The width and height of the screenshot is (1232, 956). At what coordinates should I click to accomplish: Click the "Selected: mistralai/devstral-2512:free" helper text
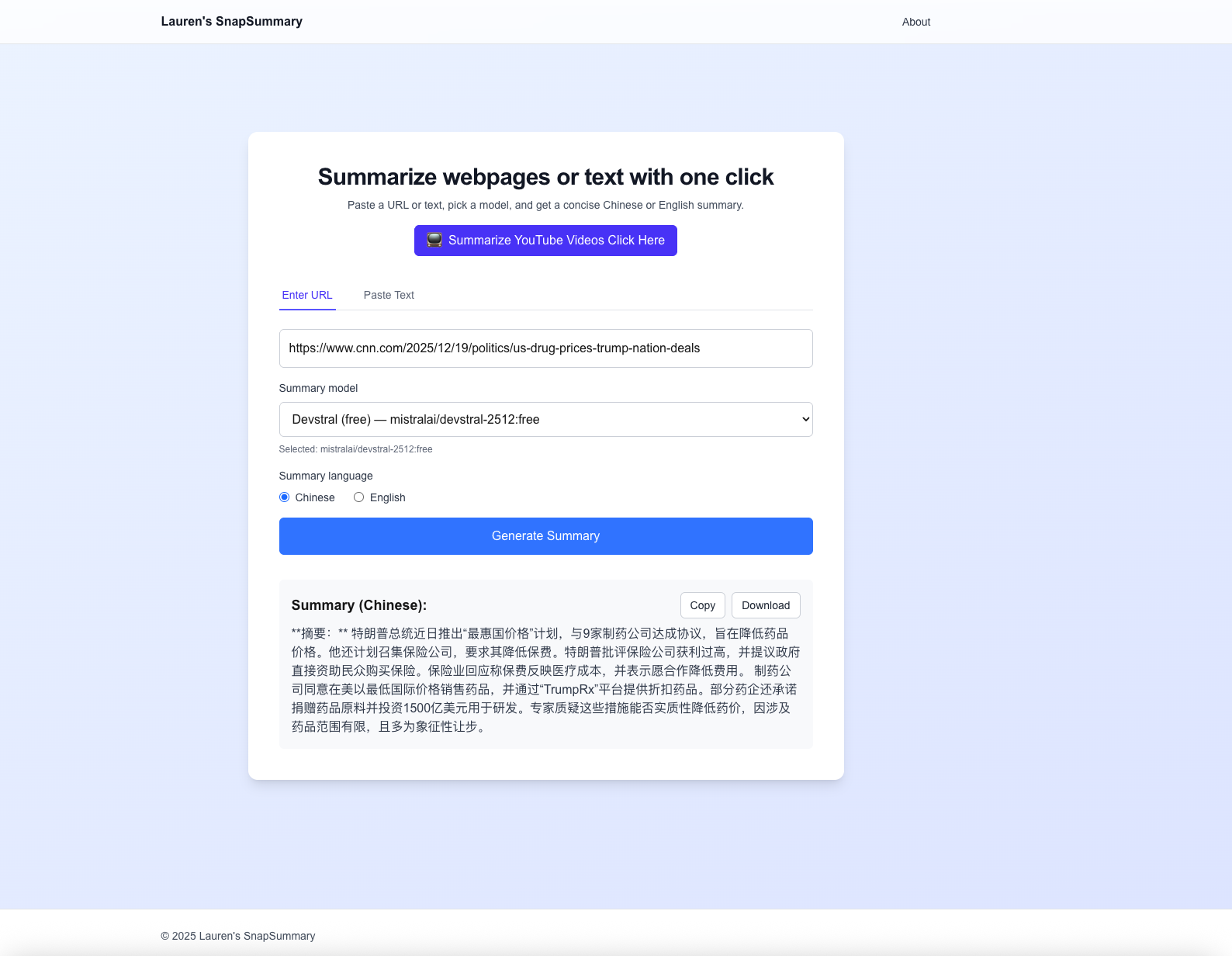click(x=355, y=449)
